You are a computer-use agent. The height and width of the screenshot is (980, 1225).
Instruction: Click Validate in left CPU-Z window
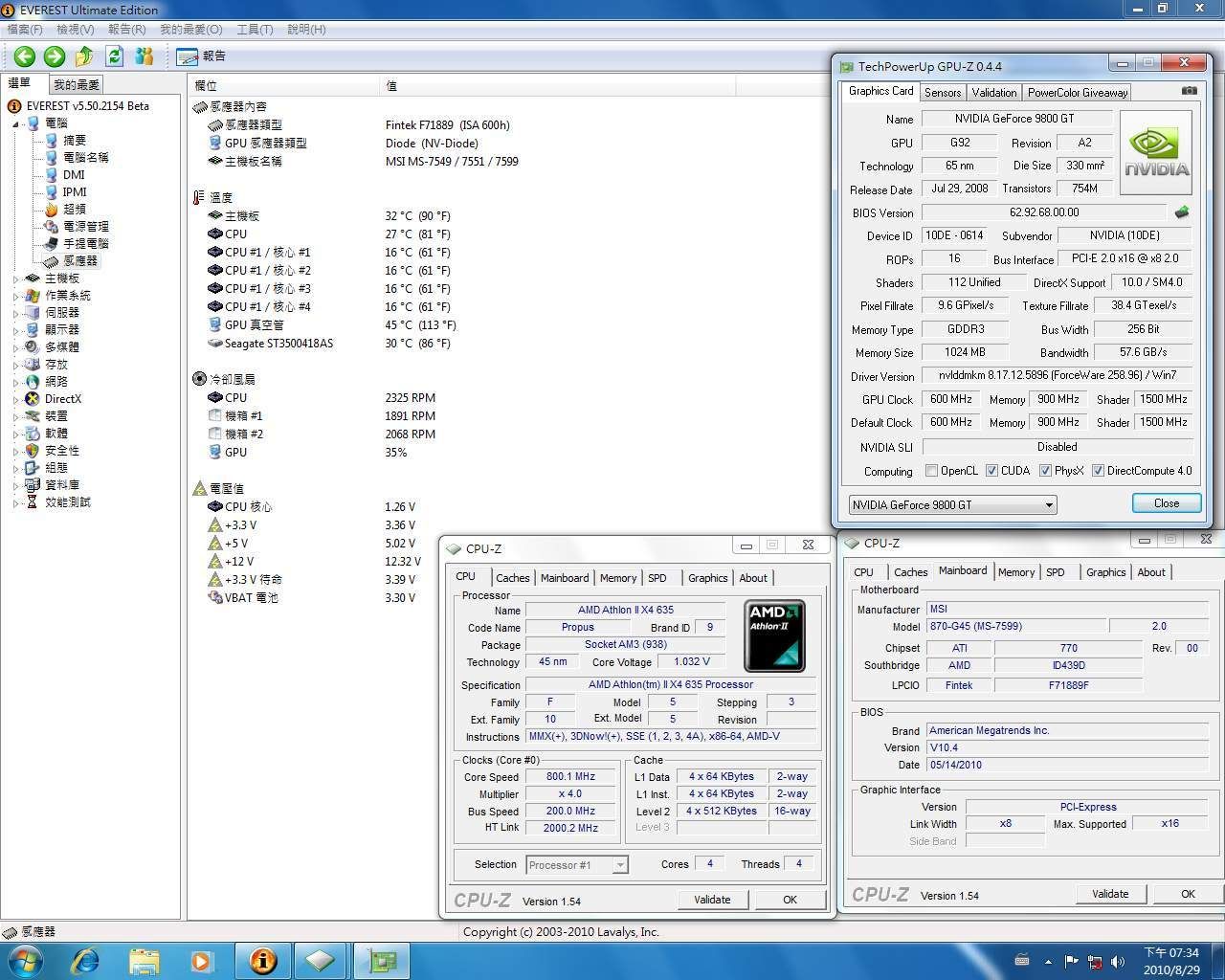712,900
